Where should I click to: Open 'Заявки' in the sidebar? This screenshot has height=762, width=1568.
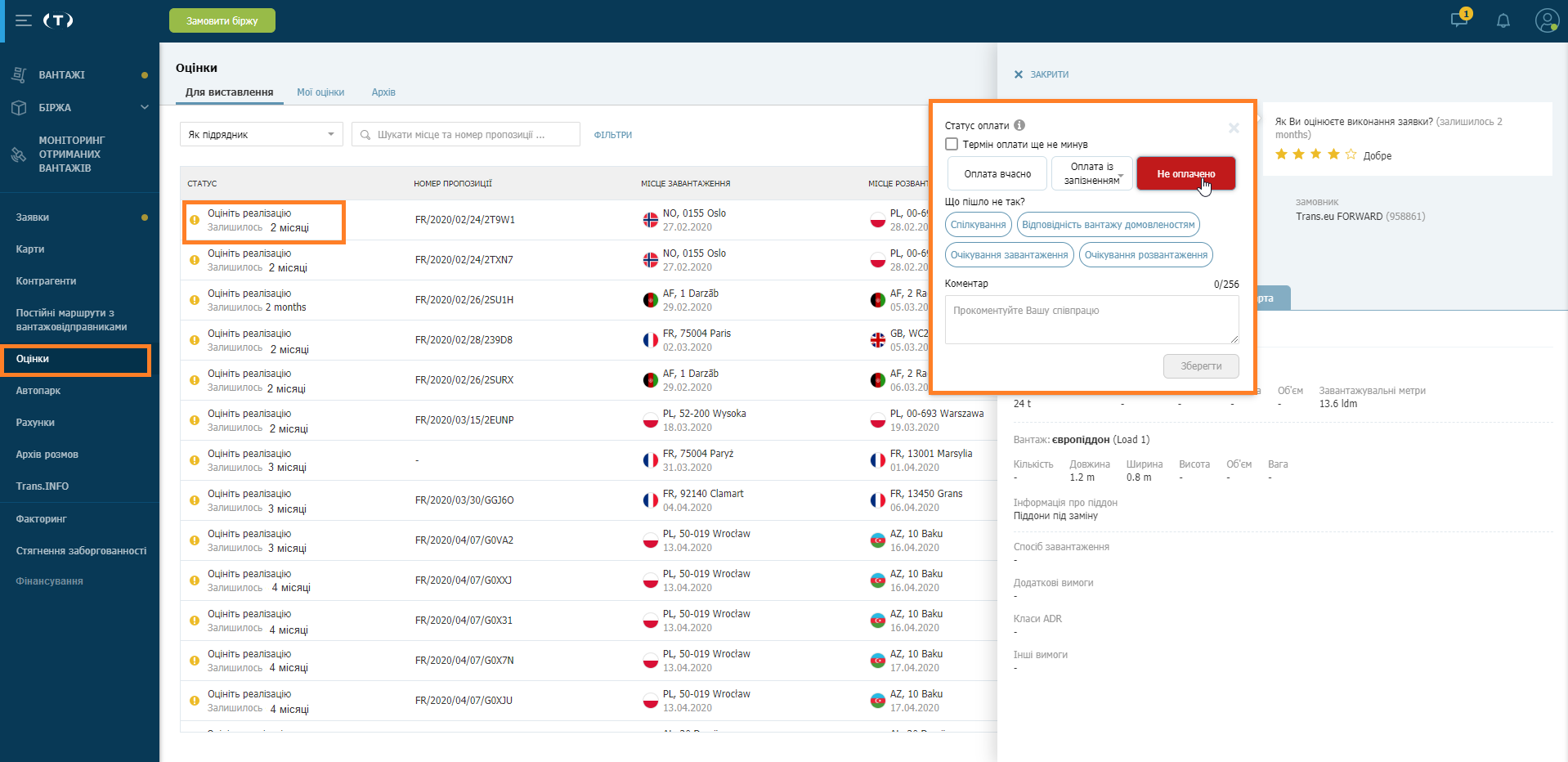pyautogui.click(x=33, y=217)
